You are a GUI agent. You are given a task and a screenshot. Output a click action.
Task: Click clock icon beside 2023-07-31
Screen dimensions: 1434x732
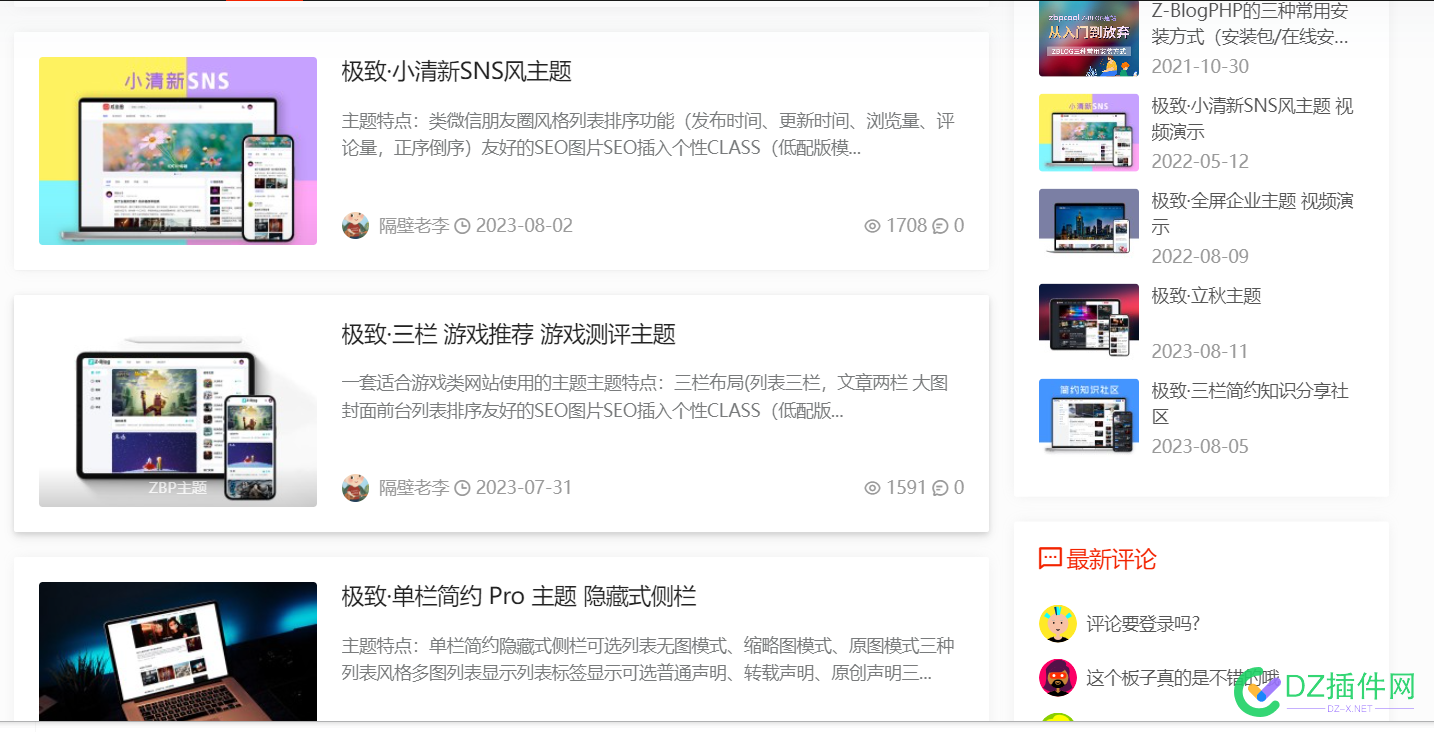click(462, 488)
